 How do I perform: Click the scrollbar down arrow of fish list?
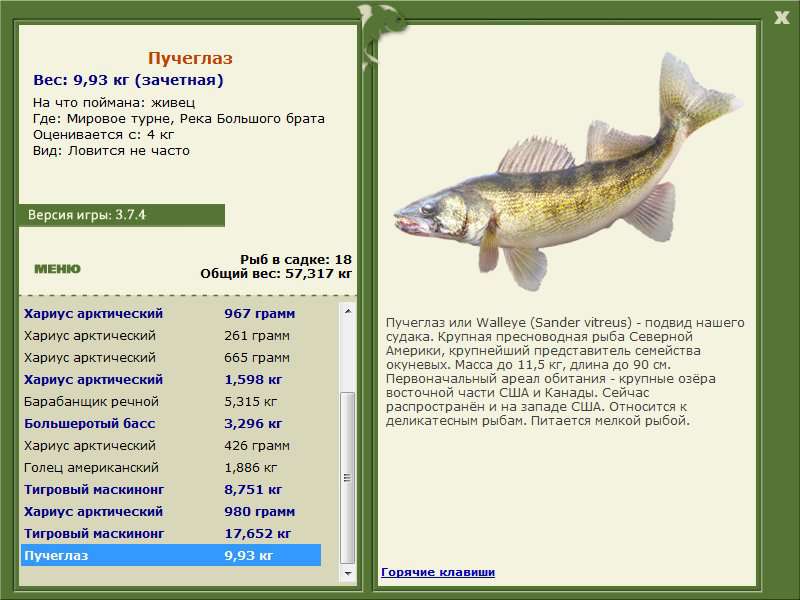[x=348, y=573]
